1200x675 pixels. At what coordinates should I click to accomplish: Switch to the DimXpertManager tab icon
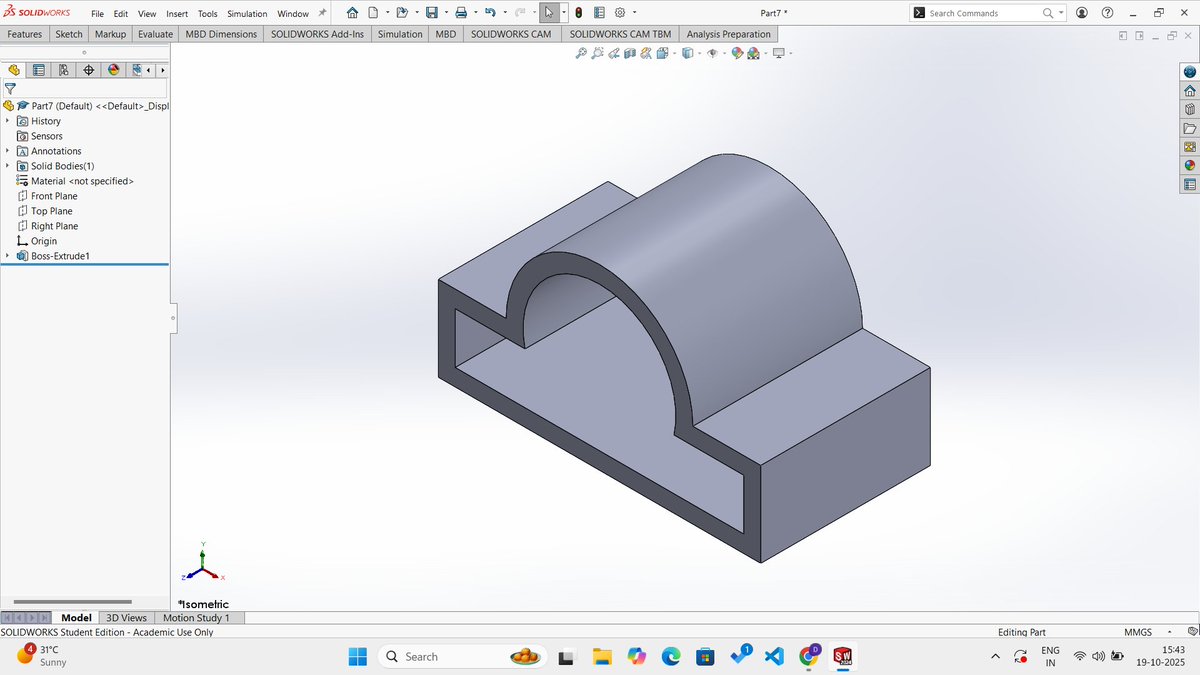[88, 70]
